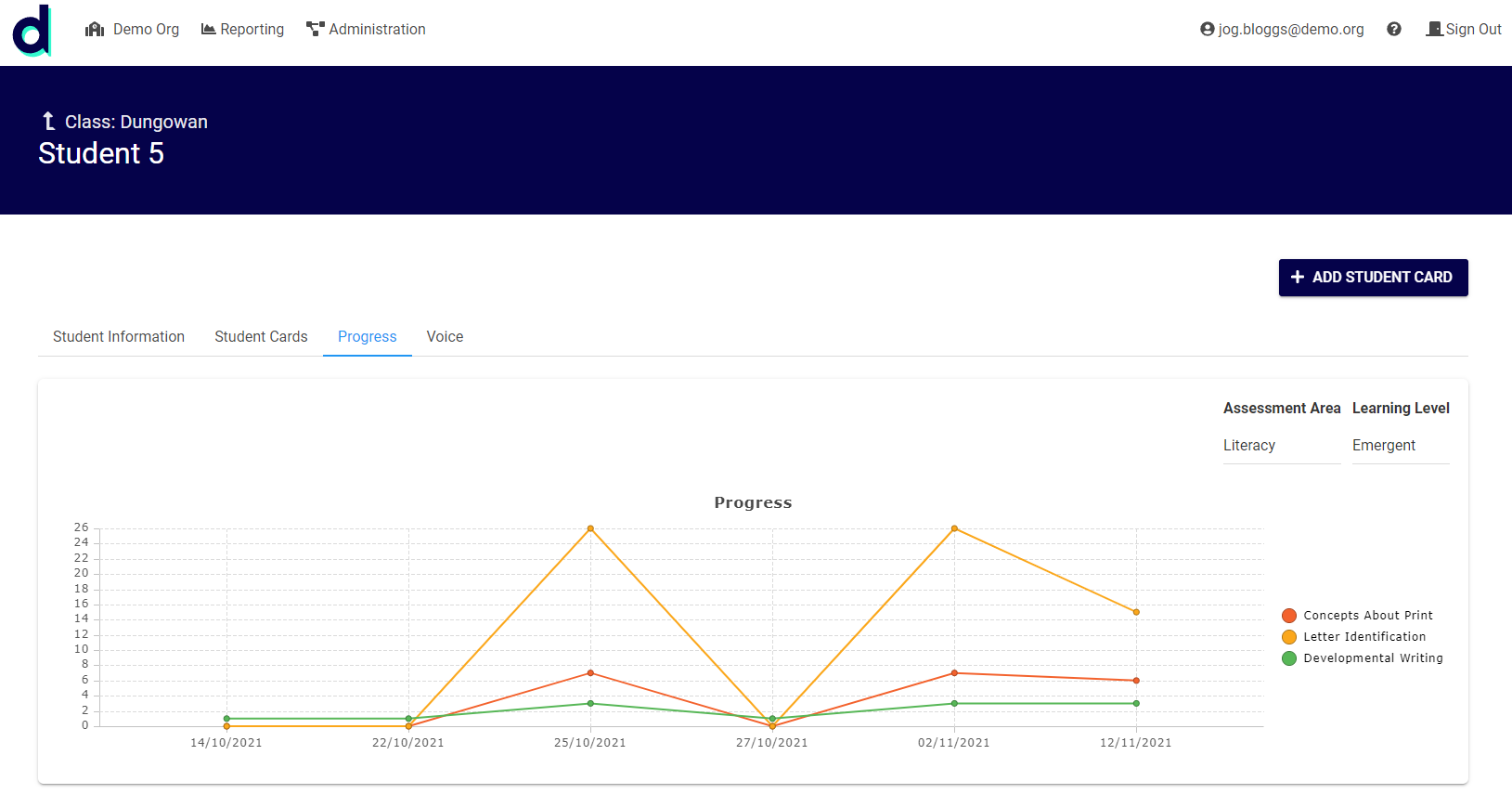This screenshot has width=1512, height=794.
Task: Click jog.bloggs@demo.org account link
Action: [1282, 30]
